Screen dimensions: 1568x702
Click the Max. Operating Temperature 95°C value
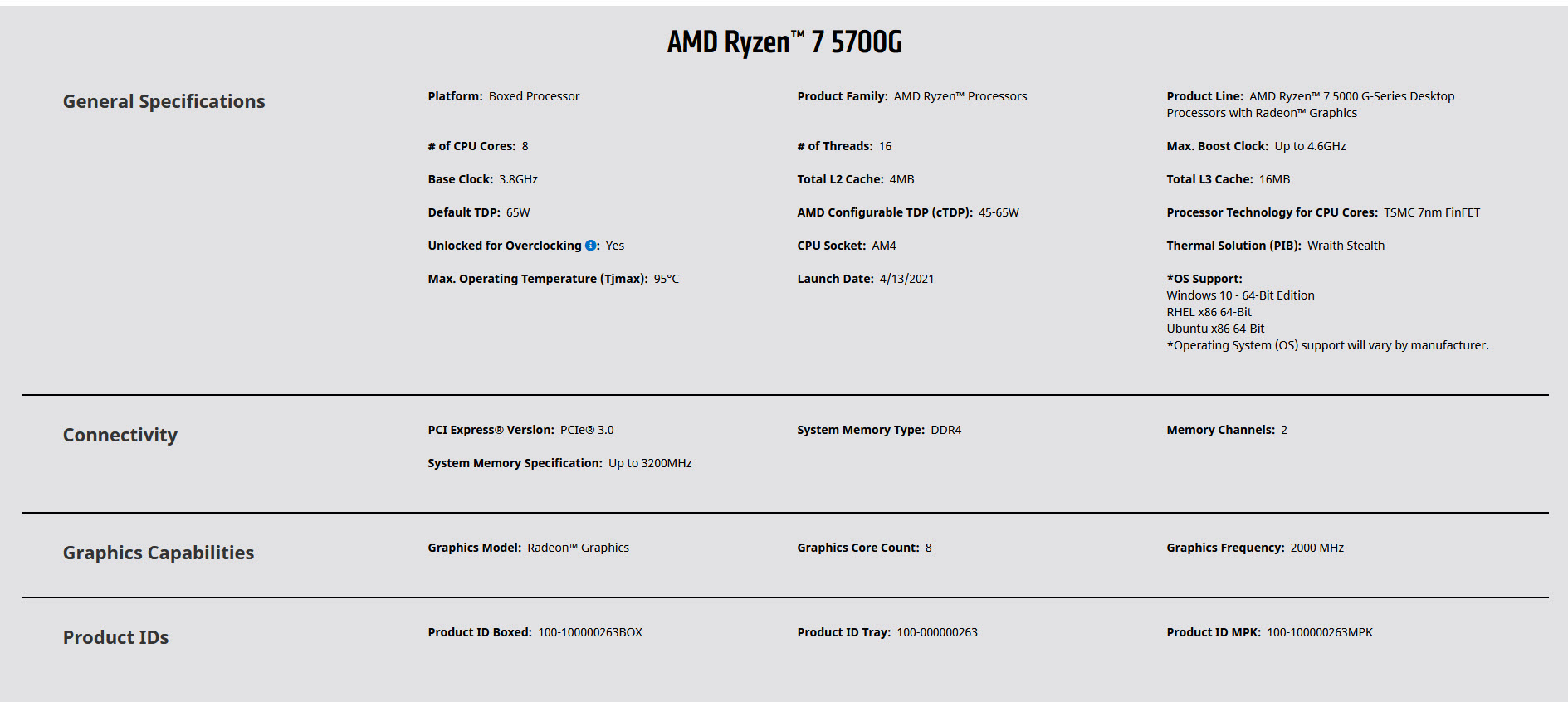tap(666, 279)
